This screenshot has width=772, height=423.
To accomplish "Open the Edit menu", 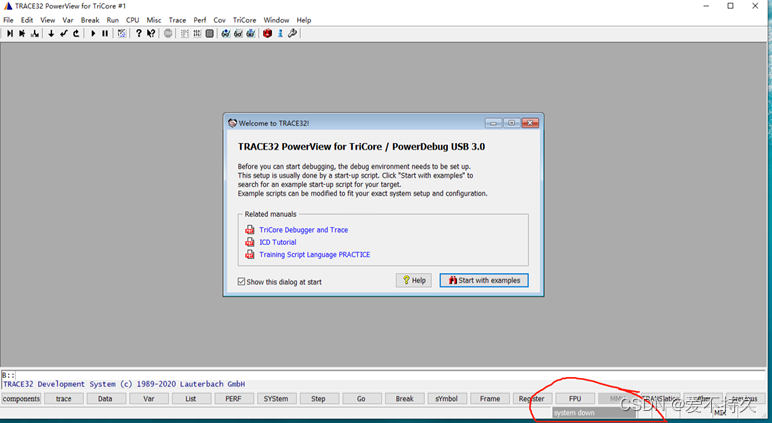I will (x=27, y=20).
